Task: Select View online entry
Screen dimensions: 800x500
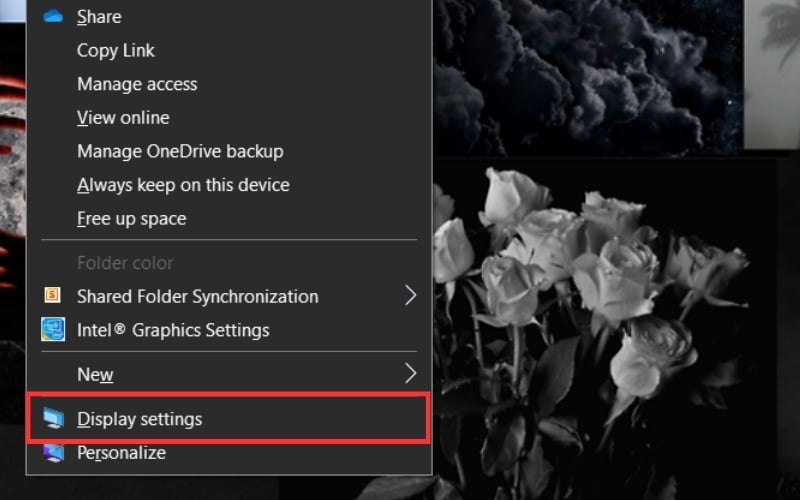Action: point(229,118)
